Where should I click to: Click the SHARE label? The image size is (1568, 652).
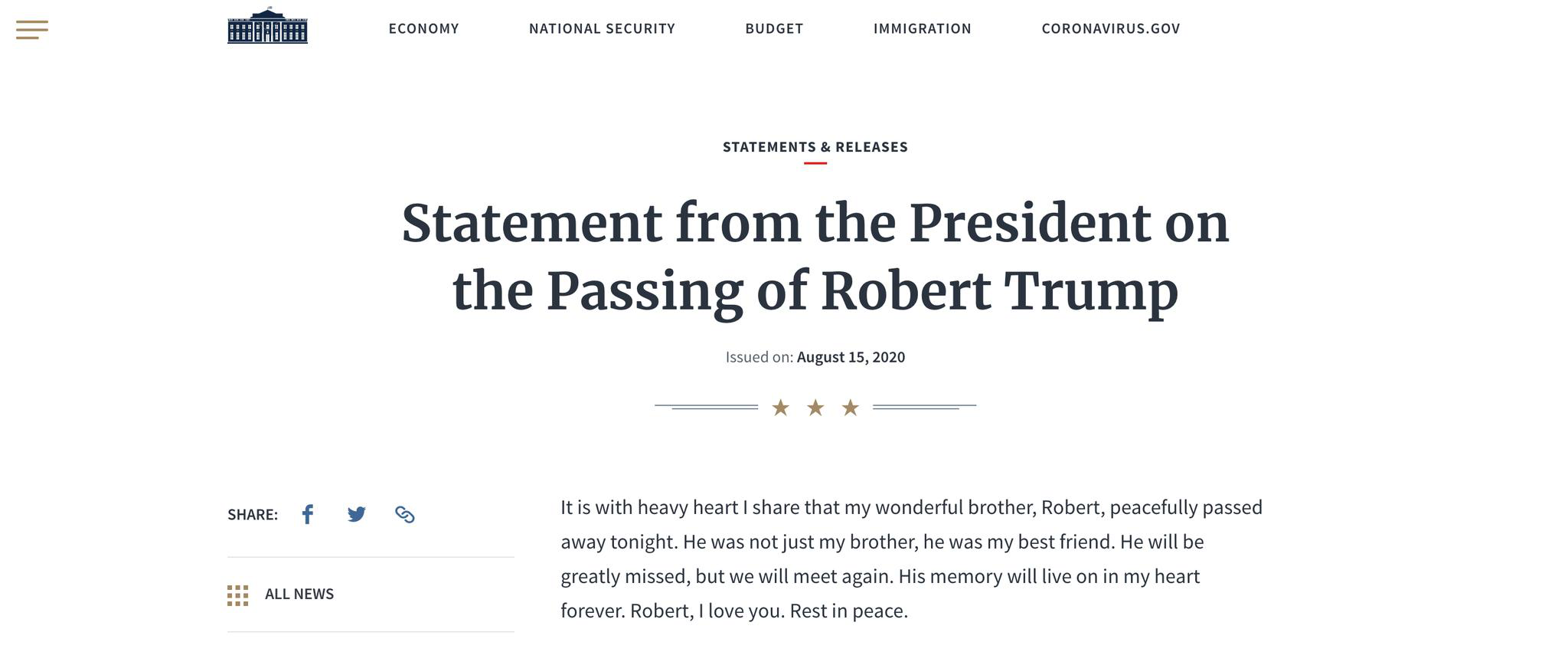[253, 514]
